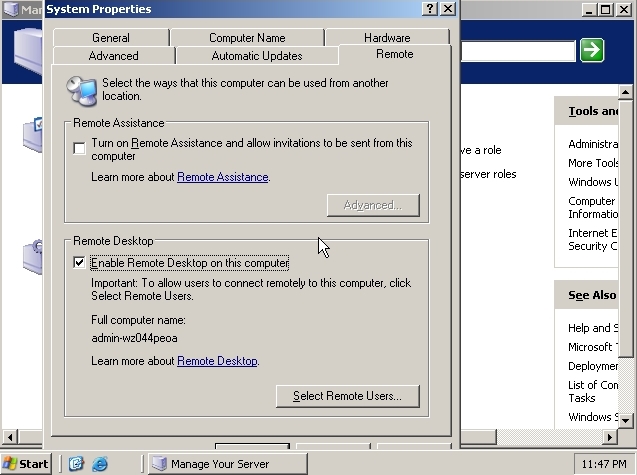Click the horizontal scrollbar left arrow
The image size is (637, 475).
10,437
